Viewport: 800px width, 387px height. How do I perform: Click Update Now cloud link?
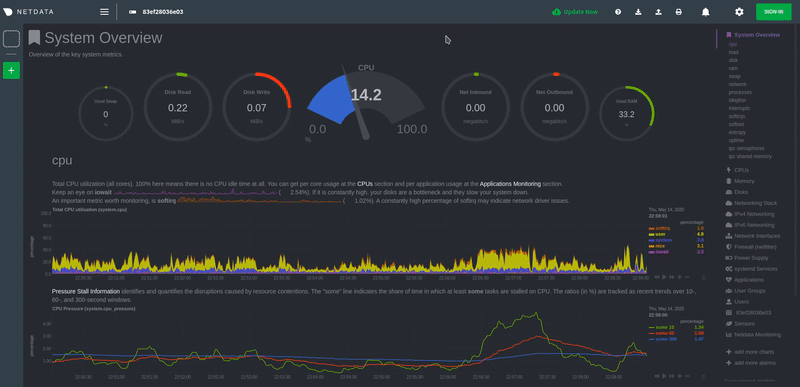574,12
